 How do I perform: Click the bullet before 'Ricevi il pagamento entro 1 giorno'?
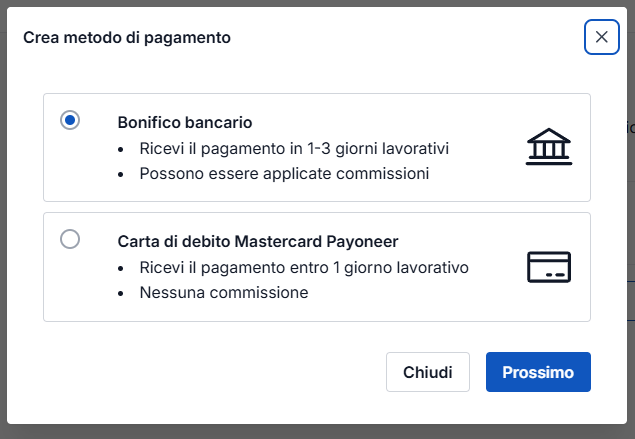121,268
